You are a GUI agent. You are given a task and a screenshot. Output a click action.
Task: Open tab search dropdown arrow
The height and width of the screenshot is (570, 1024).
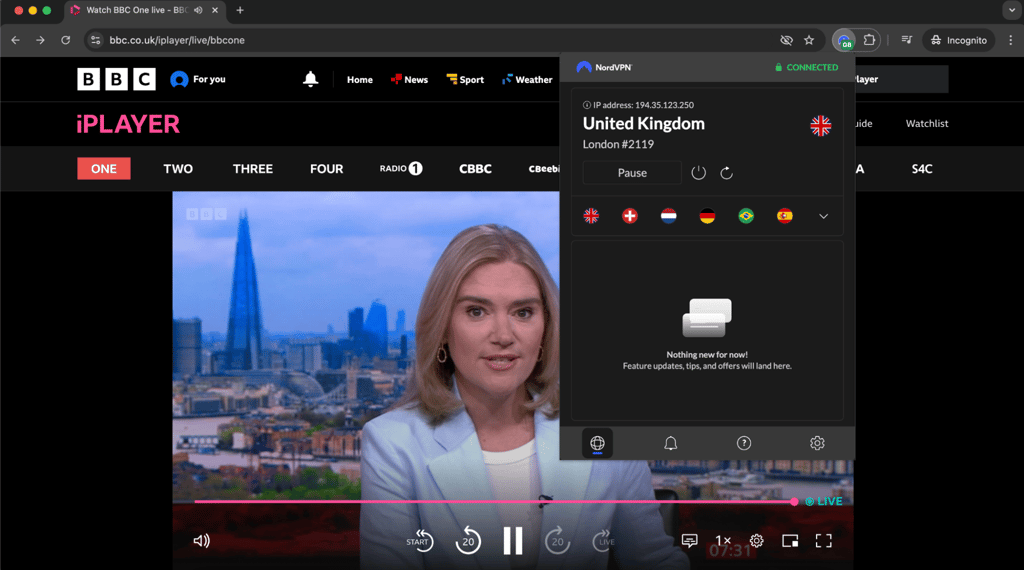[1012, 10]
